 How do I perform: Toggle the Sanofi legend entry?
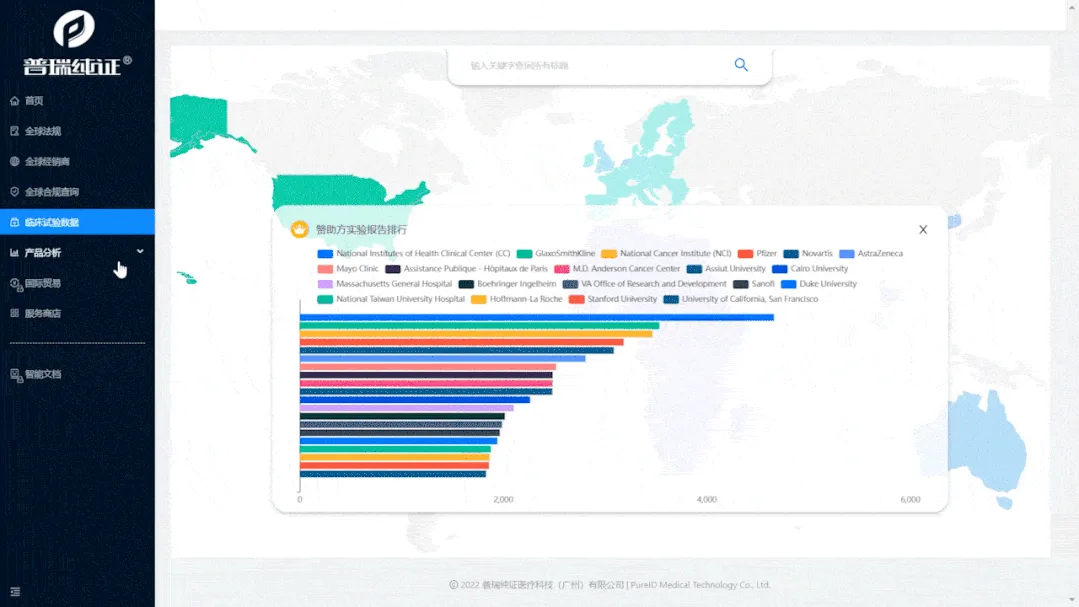[754, 284]
